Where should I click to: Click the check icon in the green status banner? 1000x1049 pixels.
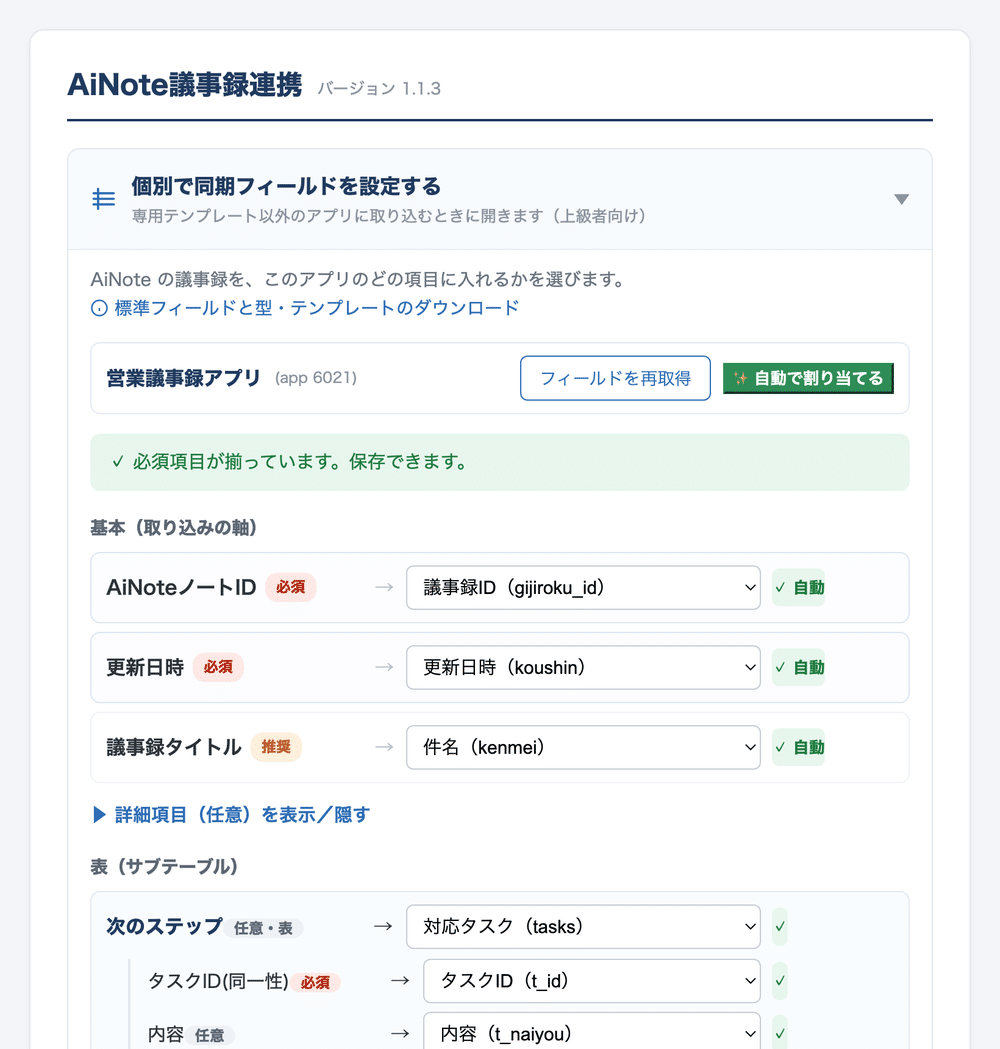(118, 462)
